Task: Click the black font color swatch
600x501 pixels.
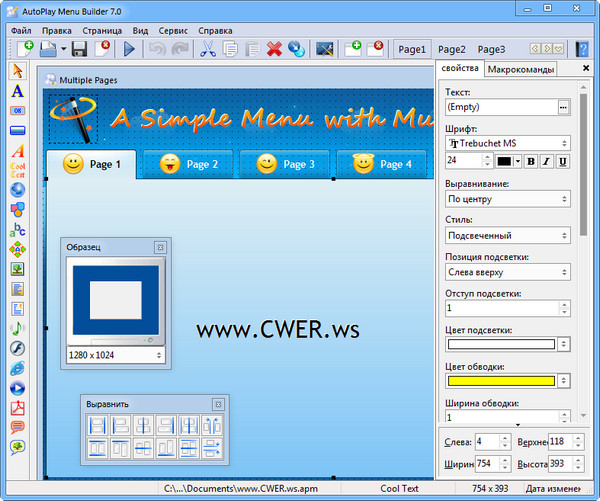Action: click(504, 161)
